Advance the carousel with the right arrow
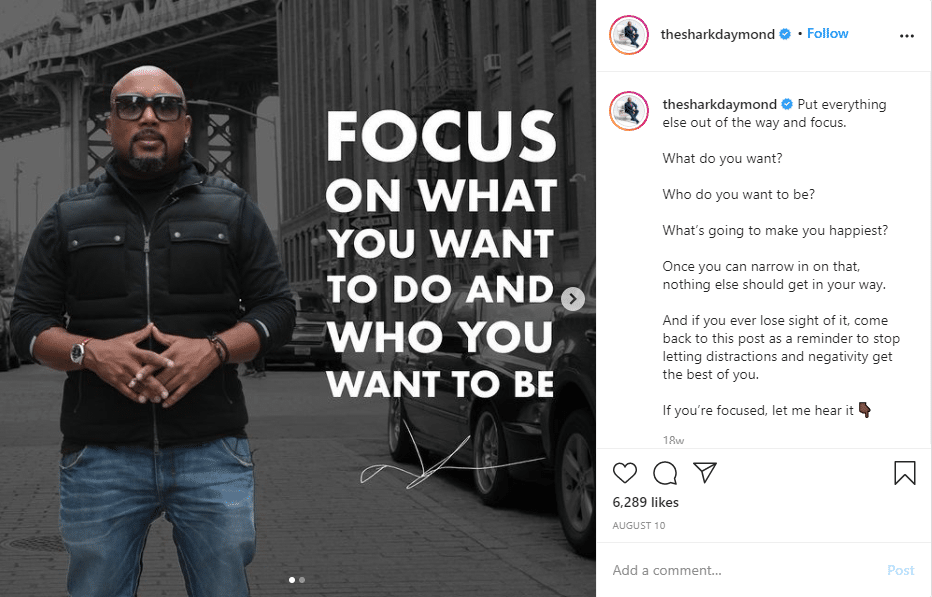 tap(572, 298)
